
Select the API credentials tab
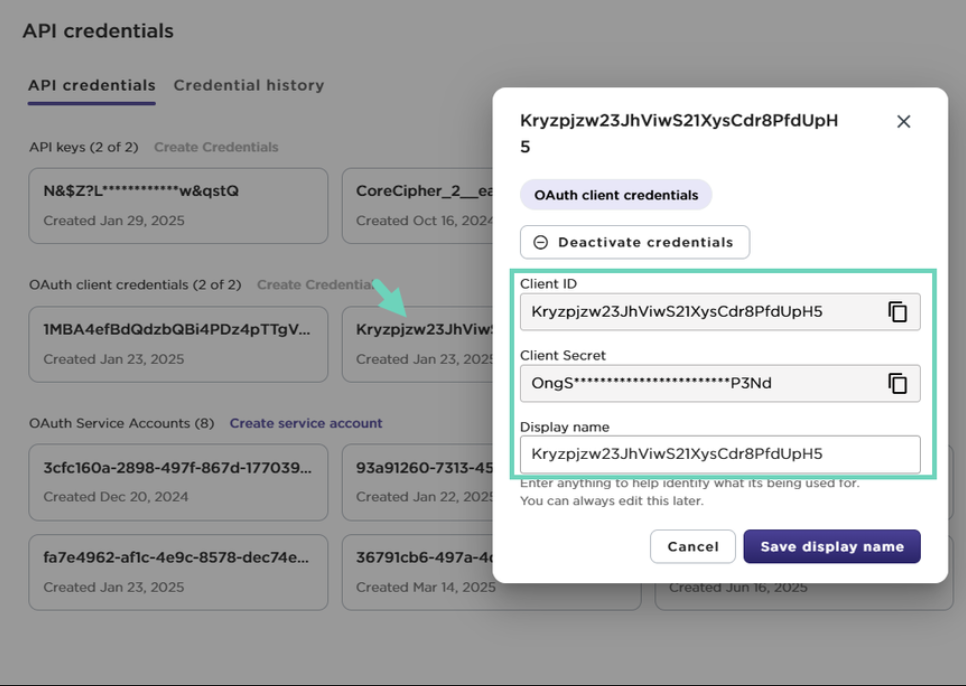(91, 86)
